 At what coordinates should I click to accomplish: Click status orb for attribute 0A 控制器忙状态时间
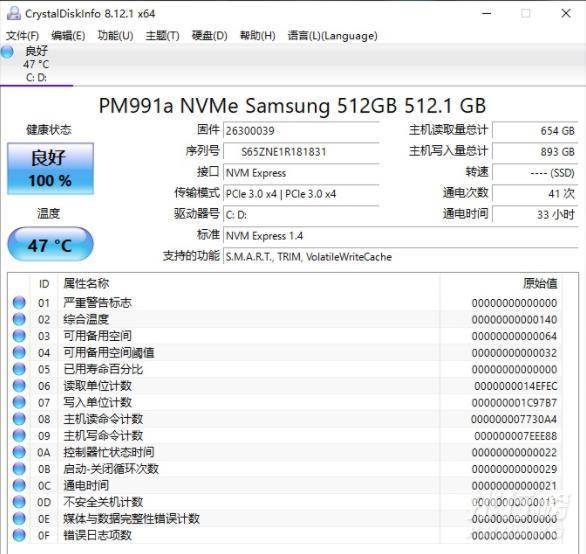coord(19,452)
